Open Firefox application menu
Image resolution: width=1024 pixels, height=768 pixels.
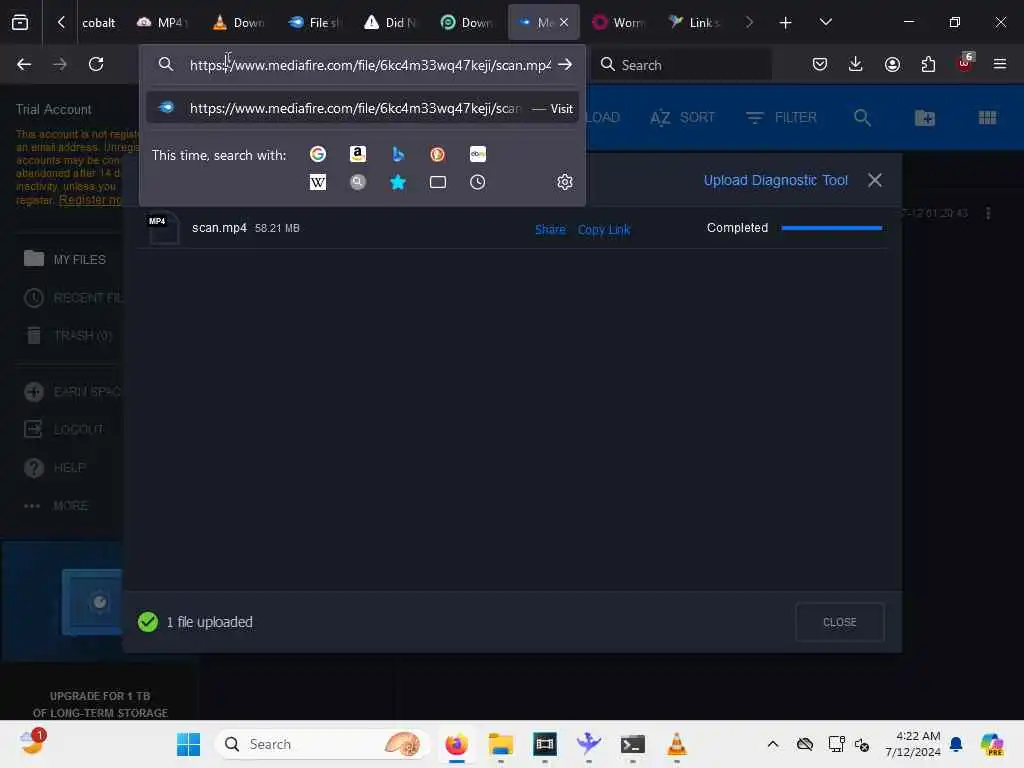[x=1000, y=64]
